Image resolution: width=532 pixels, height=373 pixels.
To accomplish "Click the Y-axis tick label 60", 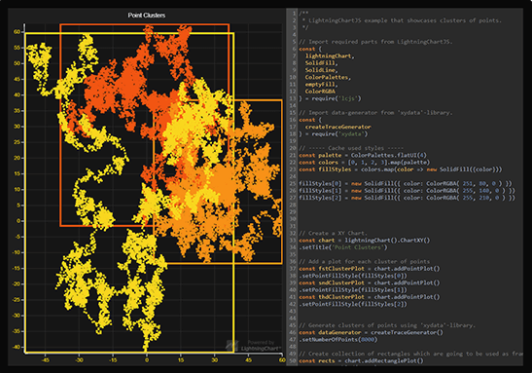I will click(17, 32).
